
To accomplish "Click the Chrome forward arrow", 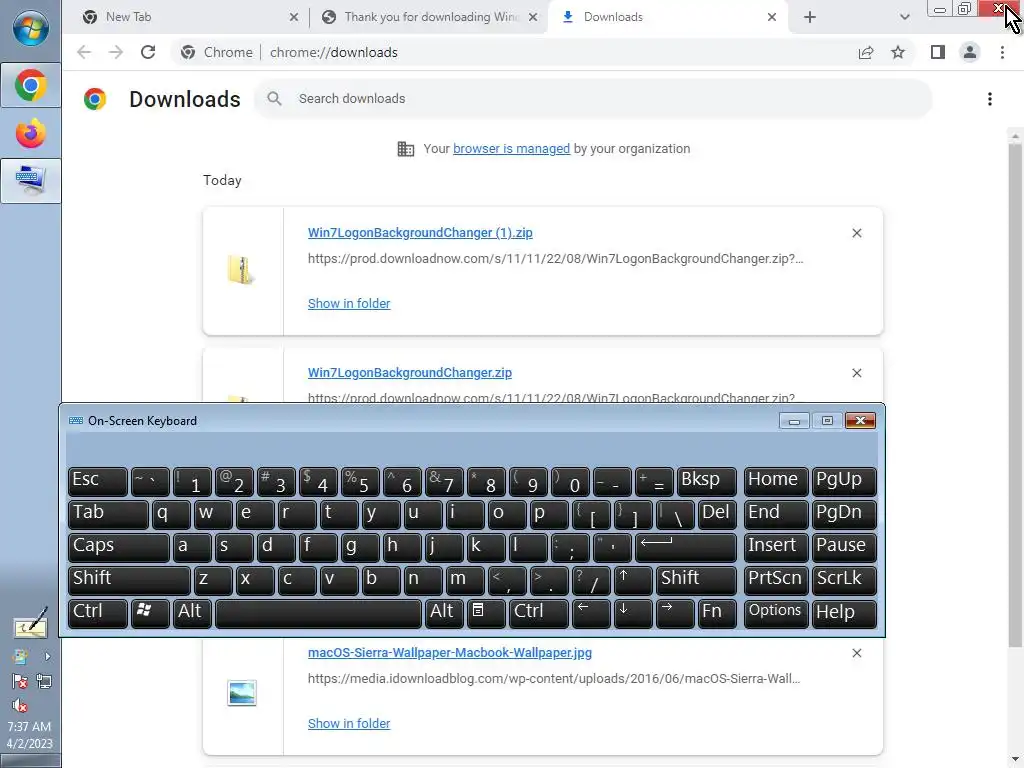I will [x=116, y=52].
